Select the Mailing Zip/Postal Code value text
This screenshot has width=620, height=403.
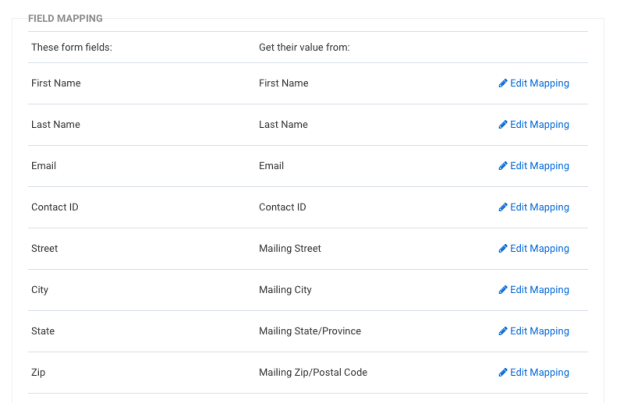[313, 373]
